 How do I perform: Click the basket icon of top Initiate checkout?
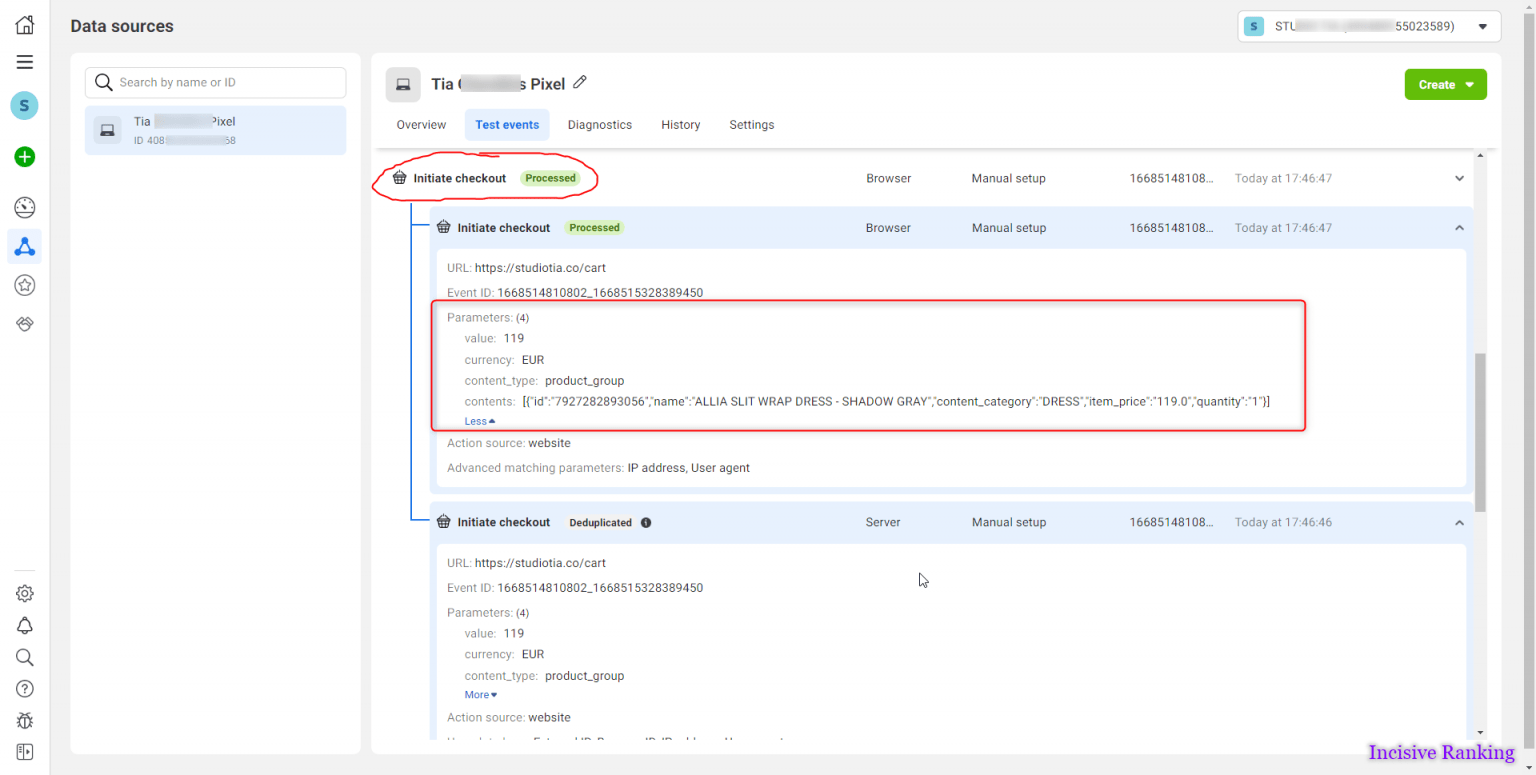tap(400, 178)
